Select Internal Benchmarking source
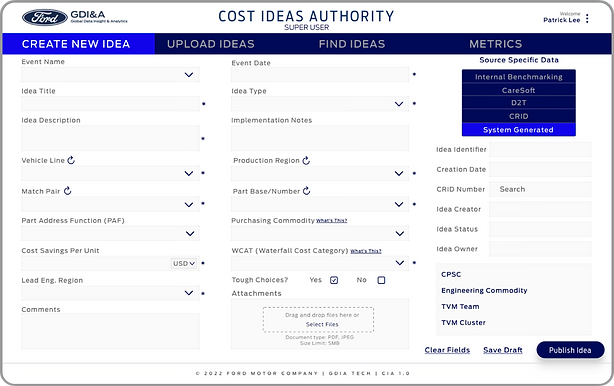The image size is (614, 386). click(x=519, y=77)
